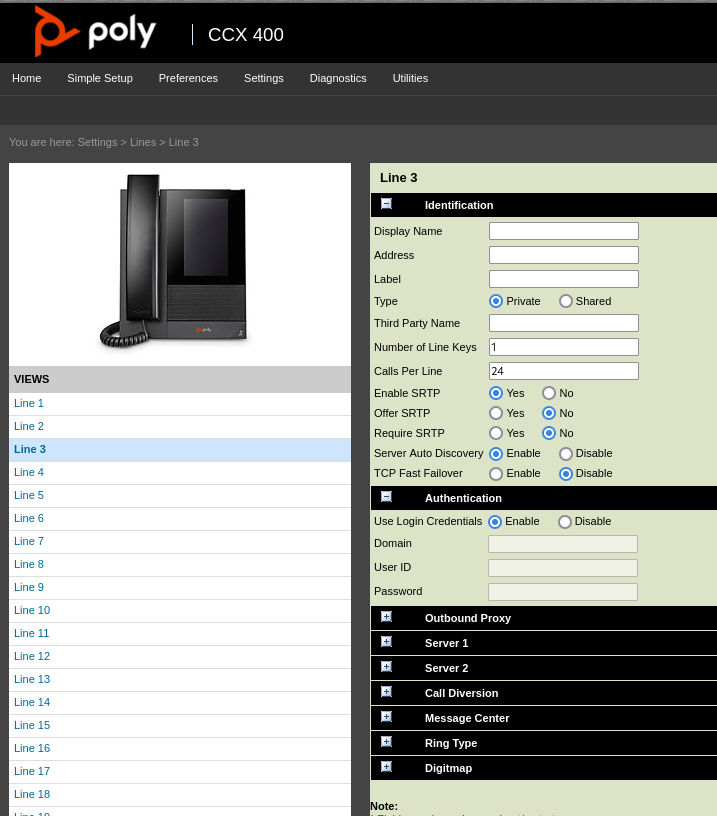Set Enable SRTP to No
Viewport: 717px width, 816px height.
549,393
